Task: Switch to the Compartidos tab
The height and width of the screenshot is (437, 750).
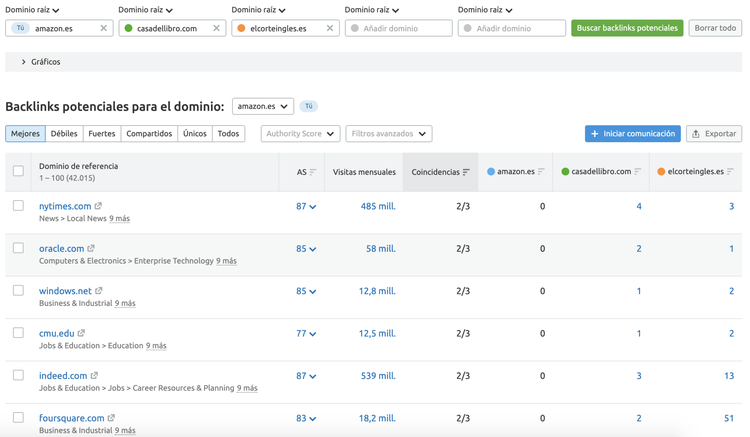Action: [149, 134]
